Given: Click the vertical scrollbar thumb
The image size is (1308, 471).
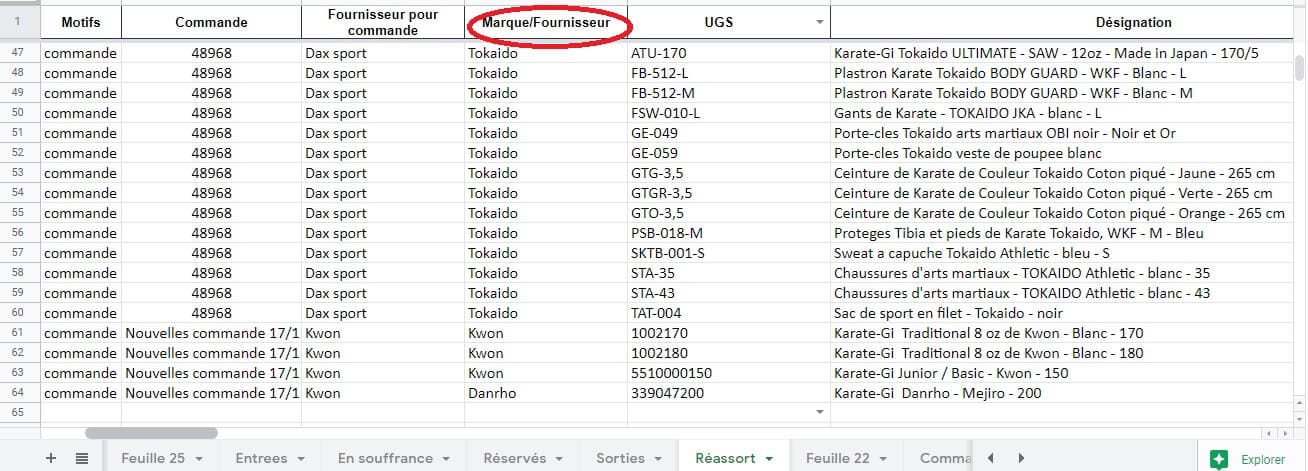Looking at the screenshot, I should pos(1300,67).
